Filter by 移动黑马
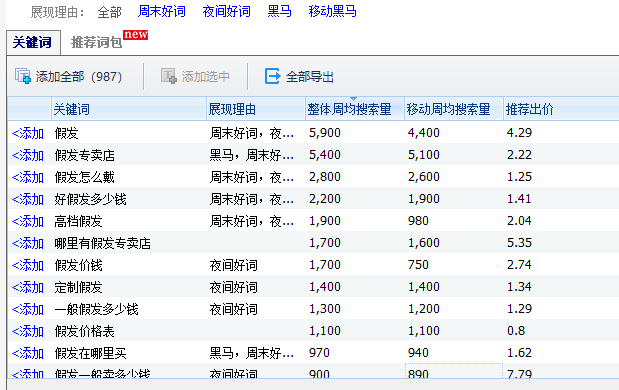This screenshot has height=390, width=619. coord(332,11)
